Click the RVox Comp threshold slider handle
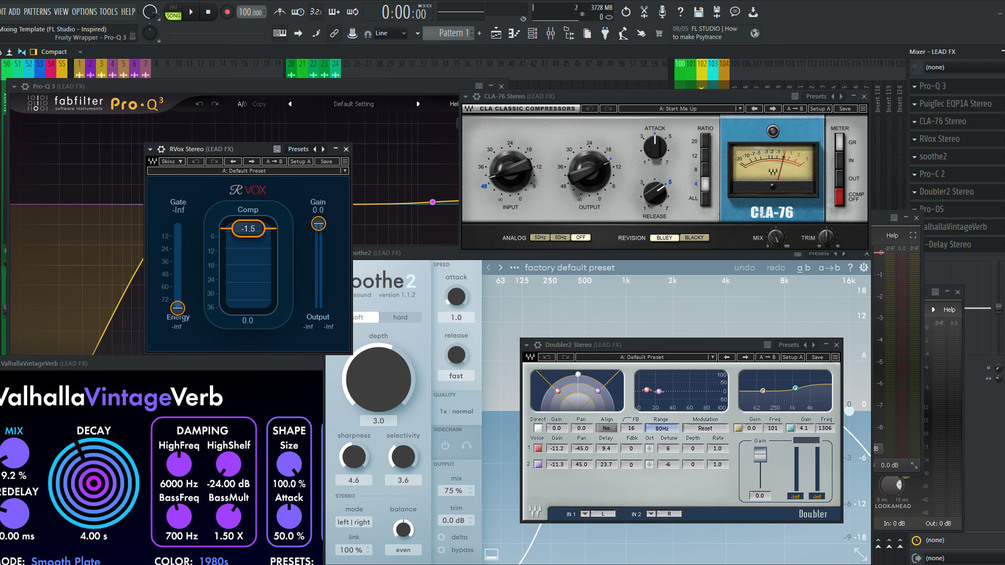Image resolution: width=1005 pixels, height=565 pixels. [248, 228]
